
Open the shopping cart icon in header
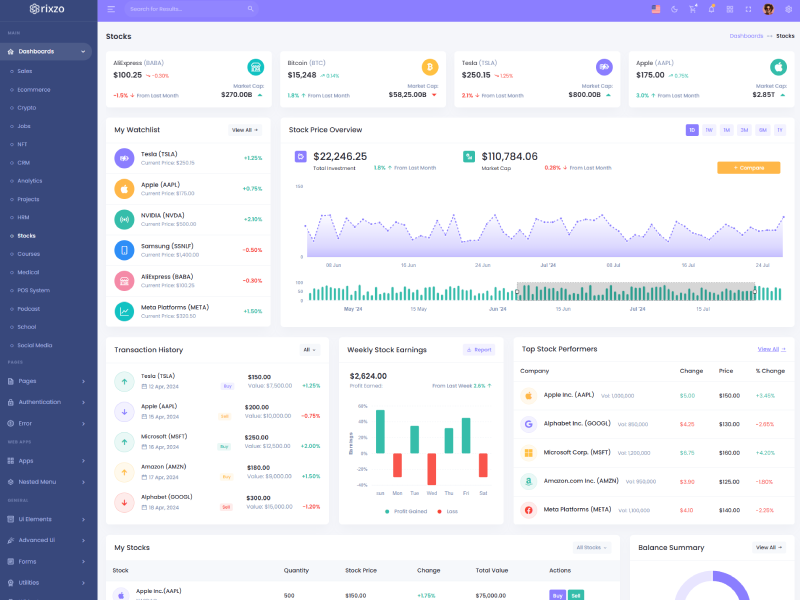pyautogui.click(x=692, y=9)
